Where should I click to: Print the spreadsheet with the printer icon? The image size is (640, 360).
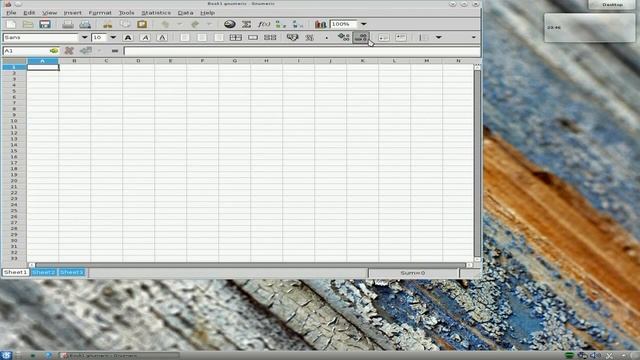(x=68, y=24)
